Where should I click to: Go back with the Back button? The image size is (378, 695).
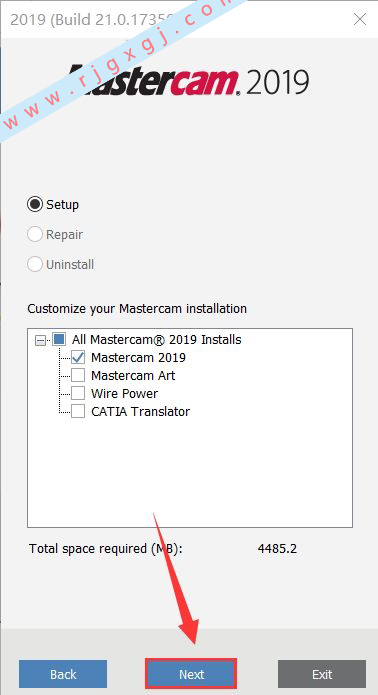(x=63, y=674)
